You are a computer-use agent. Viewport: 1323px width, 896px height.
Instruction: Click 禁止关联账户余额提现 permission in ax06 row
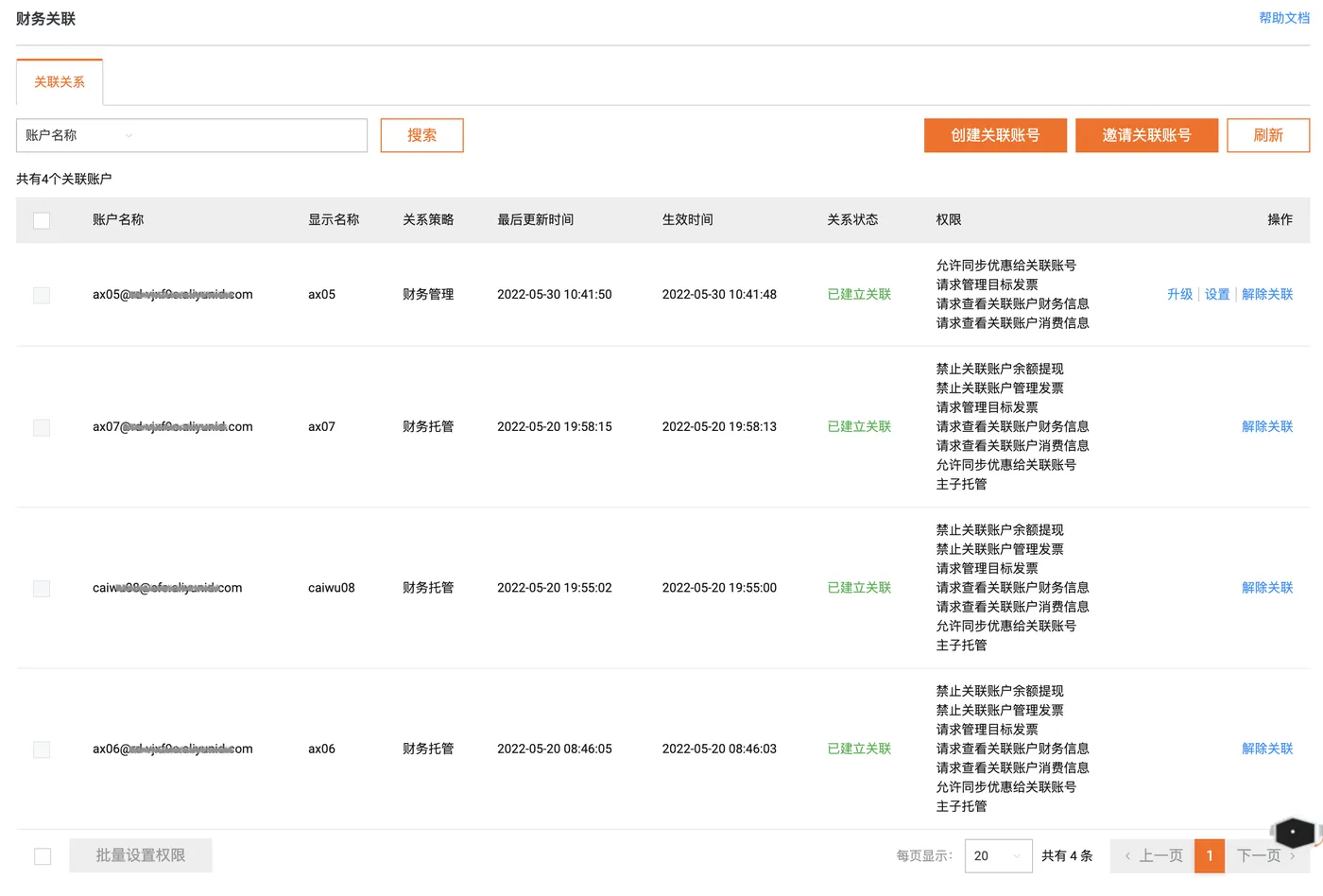(1000, 691)
